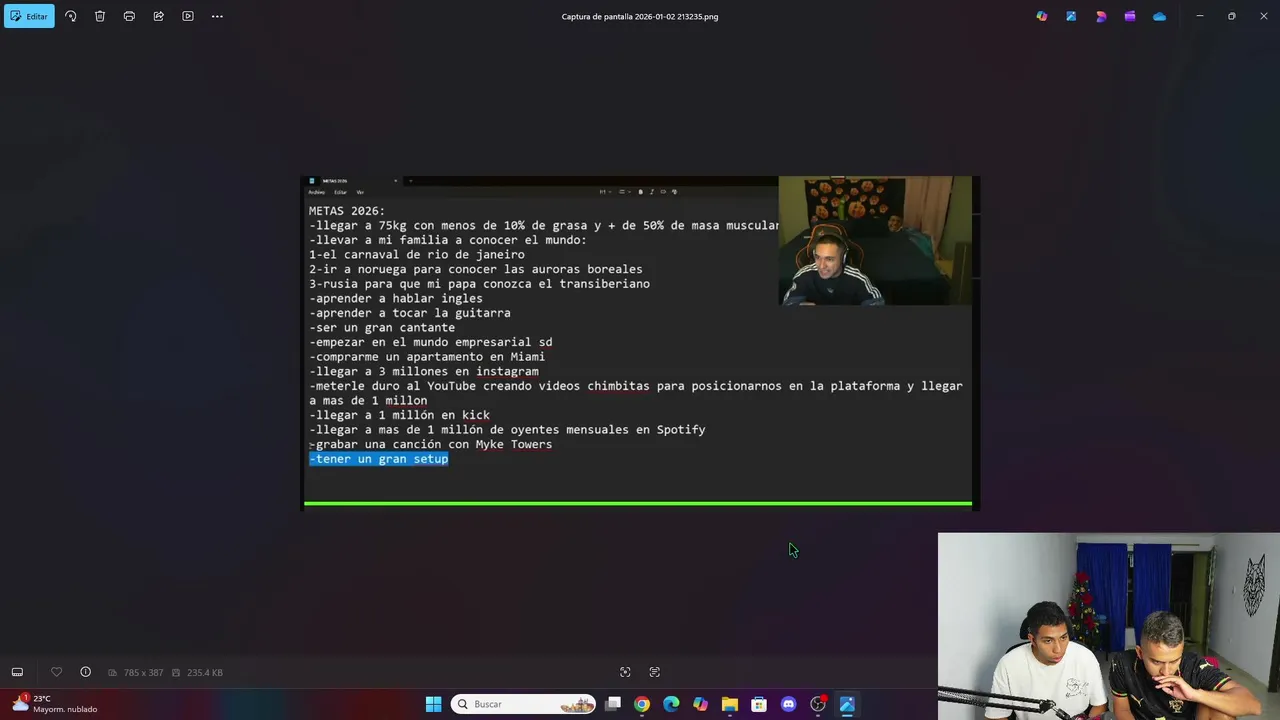Click the displayed METAS 2026 screenshot image
1280x720 pixels.
point(640,343)
